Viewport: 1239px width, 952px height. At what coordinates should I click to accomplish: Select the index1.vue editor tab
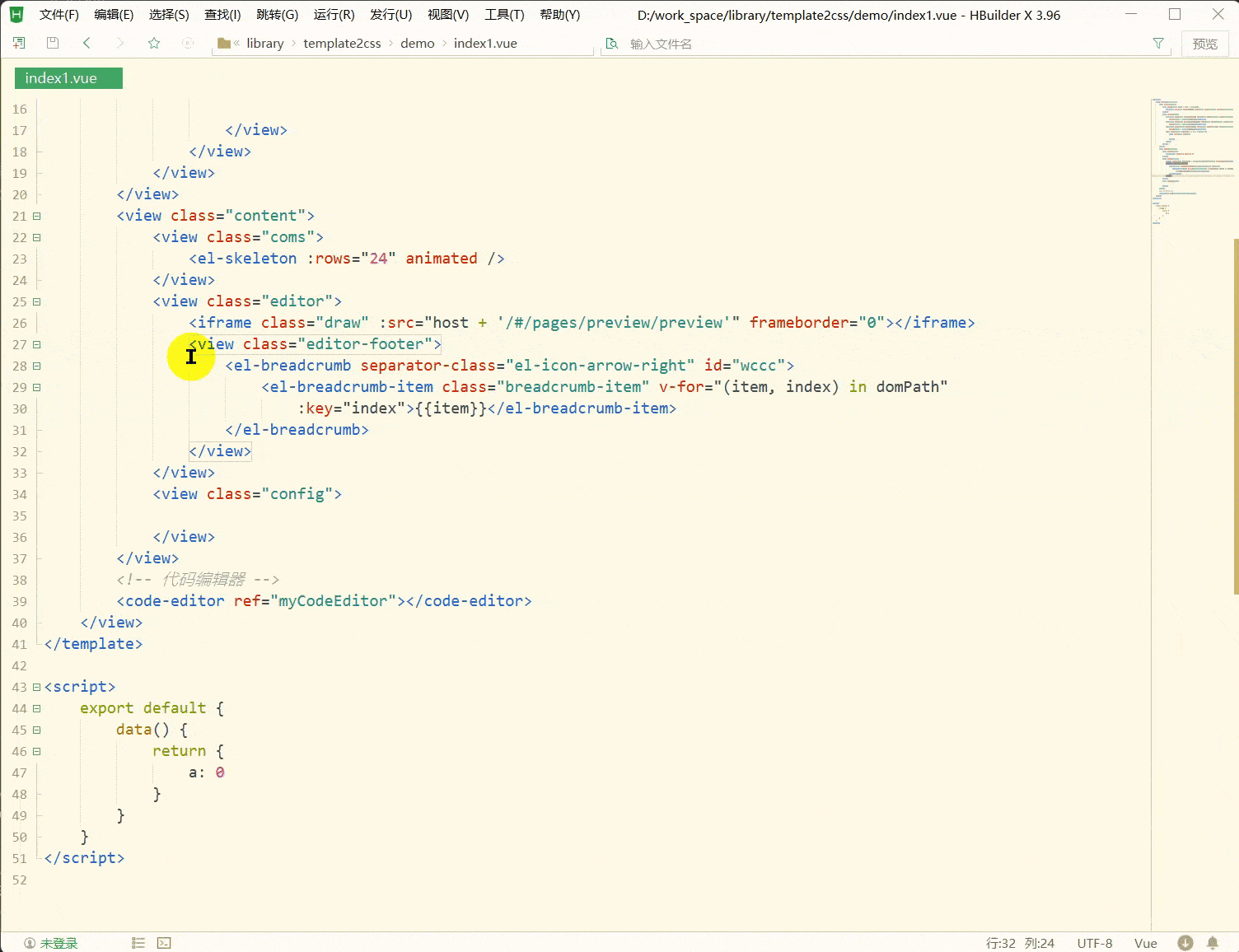pyautogui.click(x=68, y=78)
